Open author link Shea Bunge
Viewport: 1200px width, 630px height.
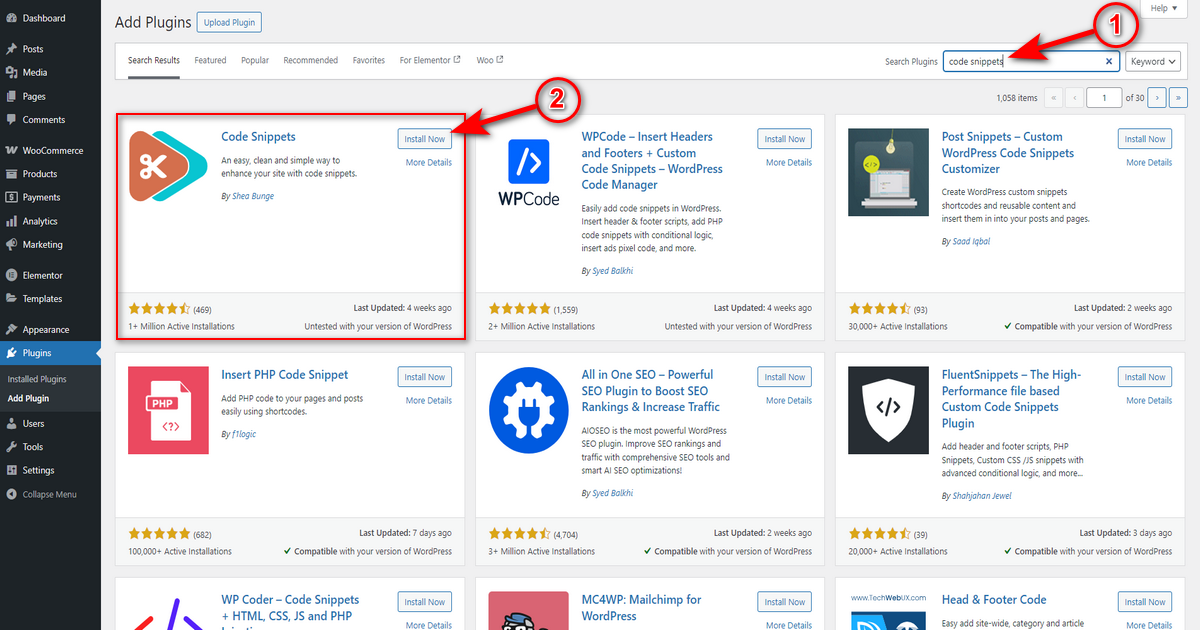251,196
